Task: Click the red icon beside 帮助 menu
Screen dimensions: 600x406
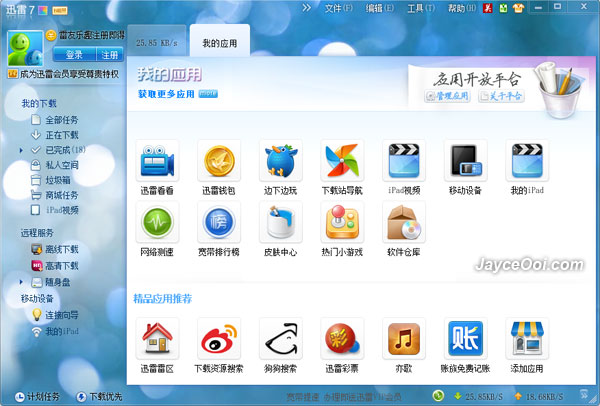Action: click(x=487, y=8)
